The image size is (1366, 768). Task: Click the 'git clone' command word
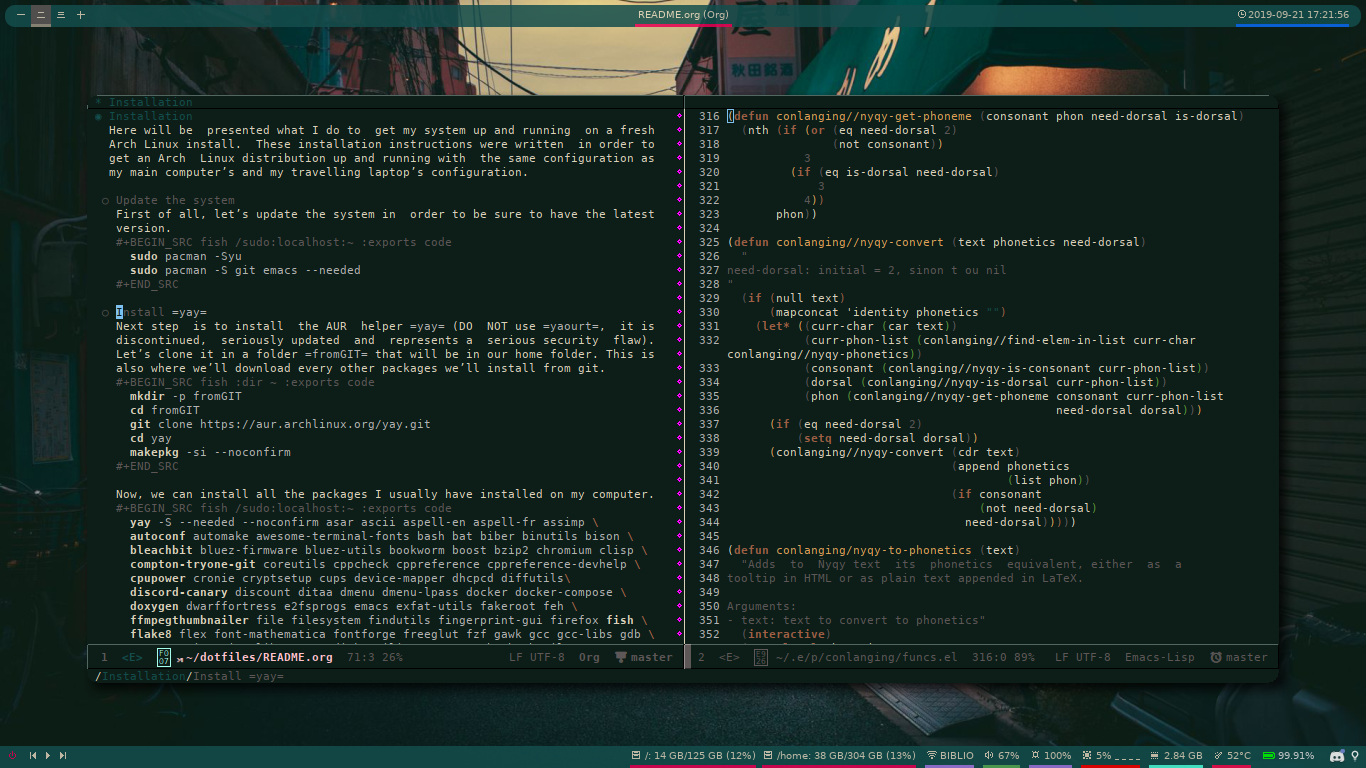point(161,424)
